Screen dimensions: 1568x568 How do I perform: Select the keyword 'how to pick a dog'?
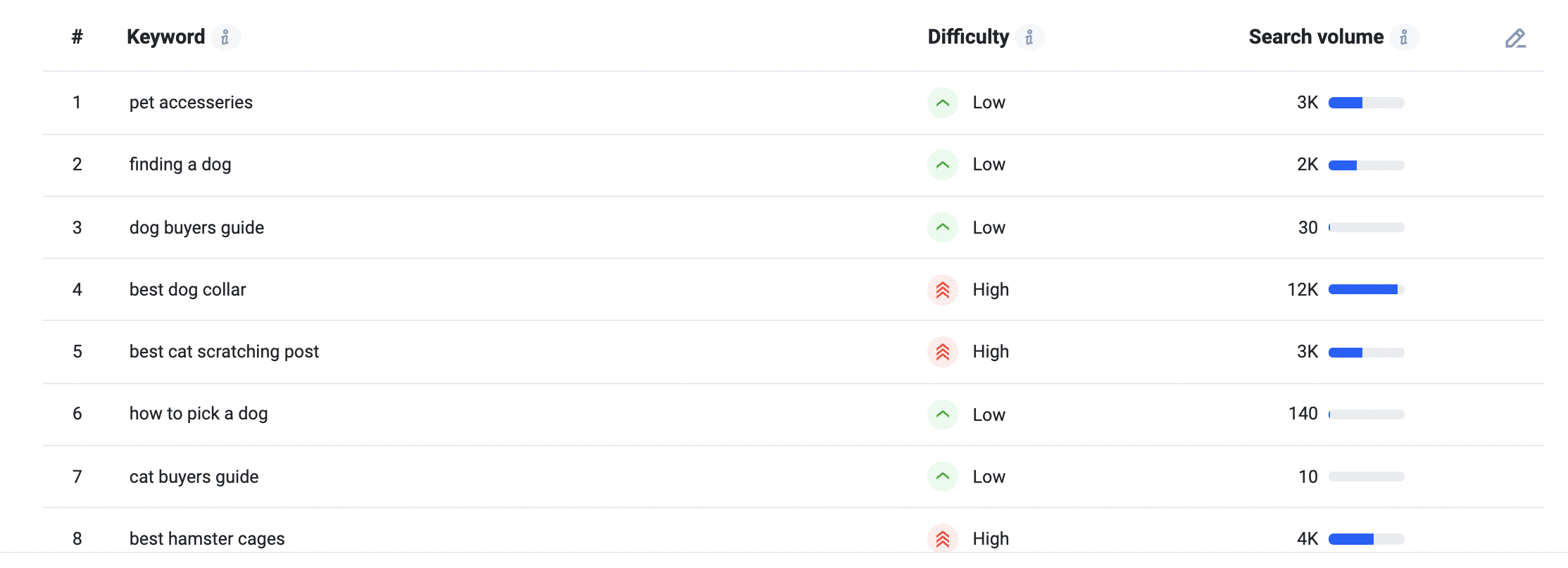(199, 414)
